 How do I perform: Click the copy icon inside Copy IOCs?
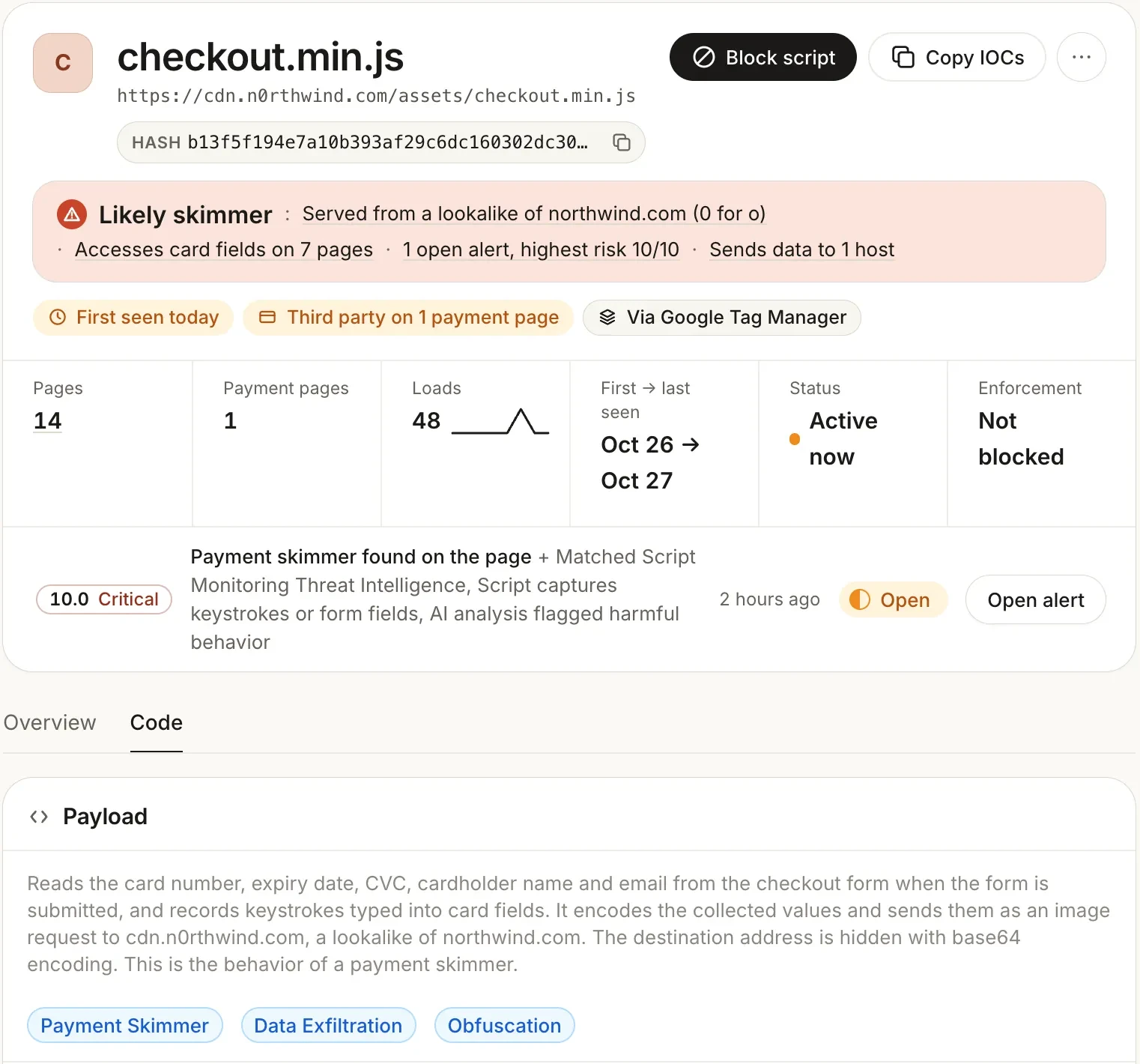click(x=903, y=57)
